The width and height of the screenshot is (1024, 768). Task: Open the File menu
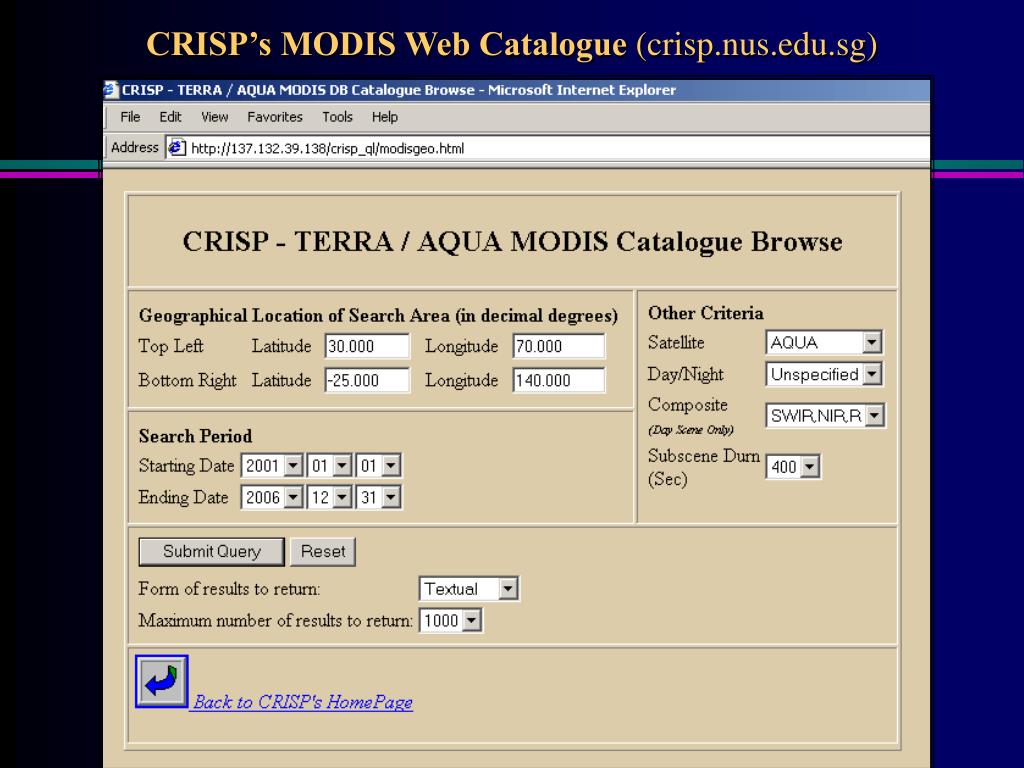[x=130, y=117]
